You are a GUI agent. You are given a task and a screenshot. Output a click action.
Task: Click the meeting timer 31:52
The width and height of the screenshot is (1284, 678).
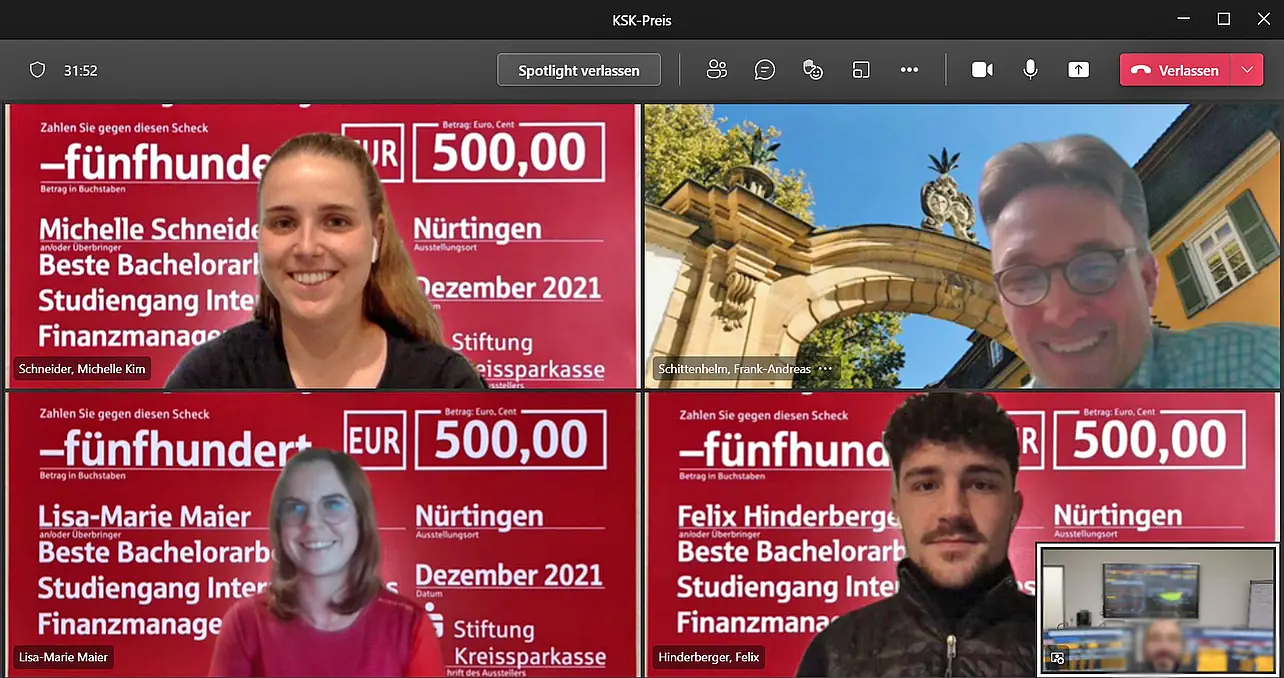click(x=80, y=70)
